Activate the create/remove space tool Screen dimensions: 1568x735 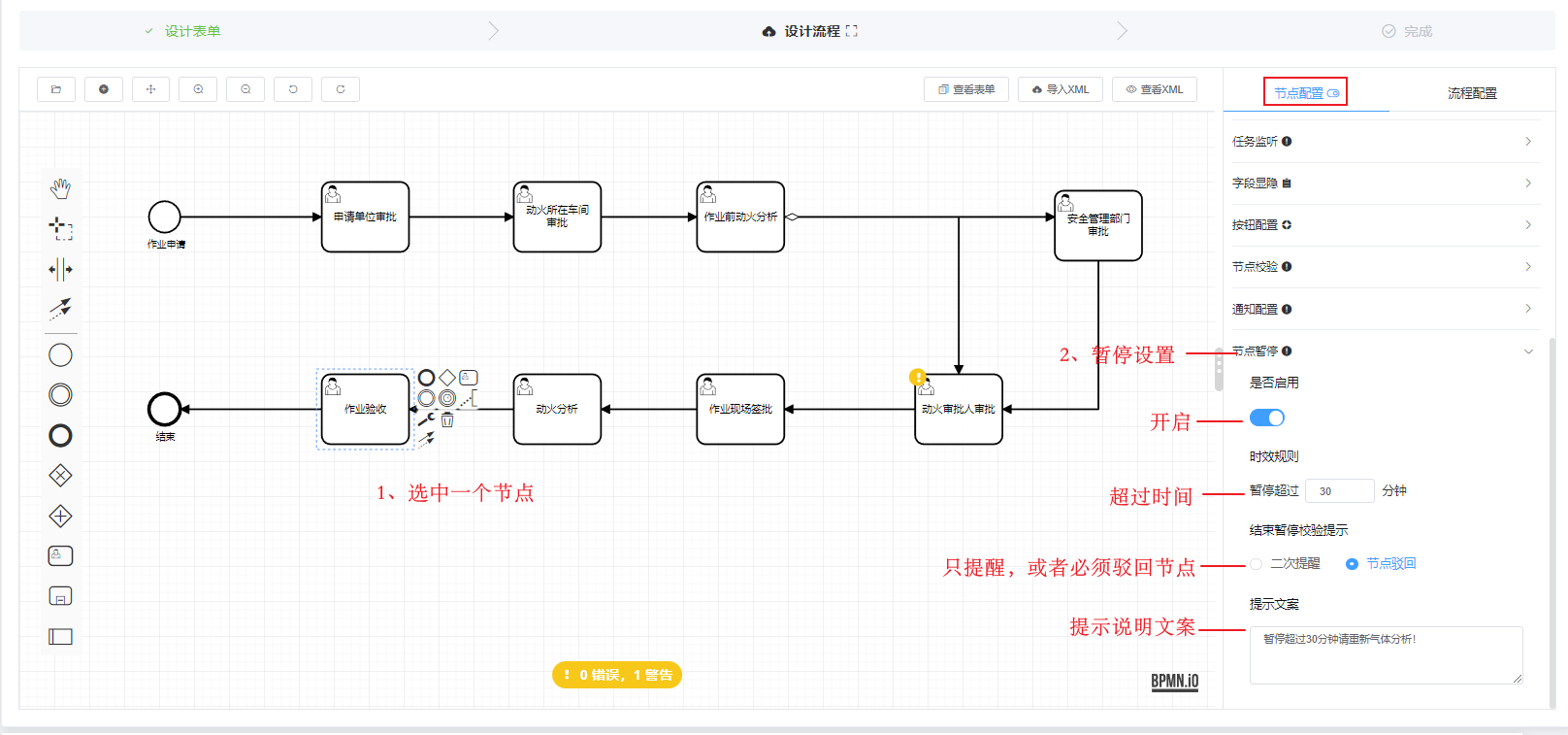pos(60,269)
